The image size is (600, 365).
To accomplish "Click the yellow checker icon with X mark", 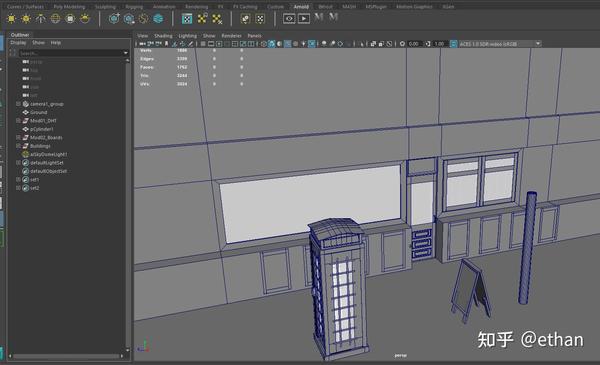I will tap(217, 18).
